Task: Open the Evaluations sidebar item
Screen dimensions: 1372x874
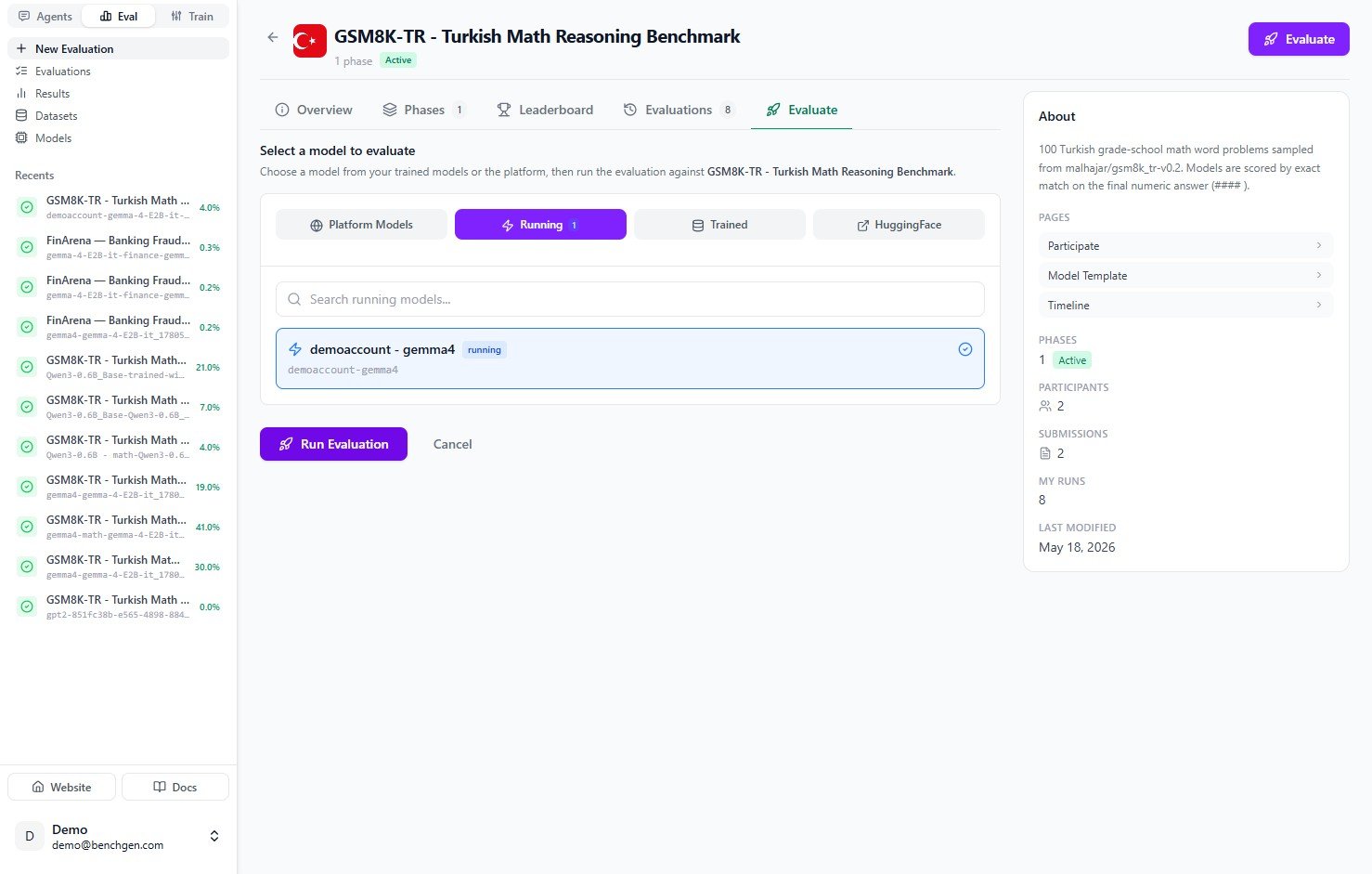Action: point(118,71)
